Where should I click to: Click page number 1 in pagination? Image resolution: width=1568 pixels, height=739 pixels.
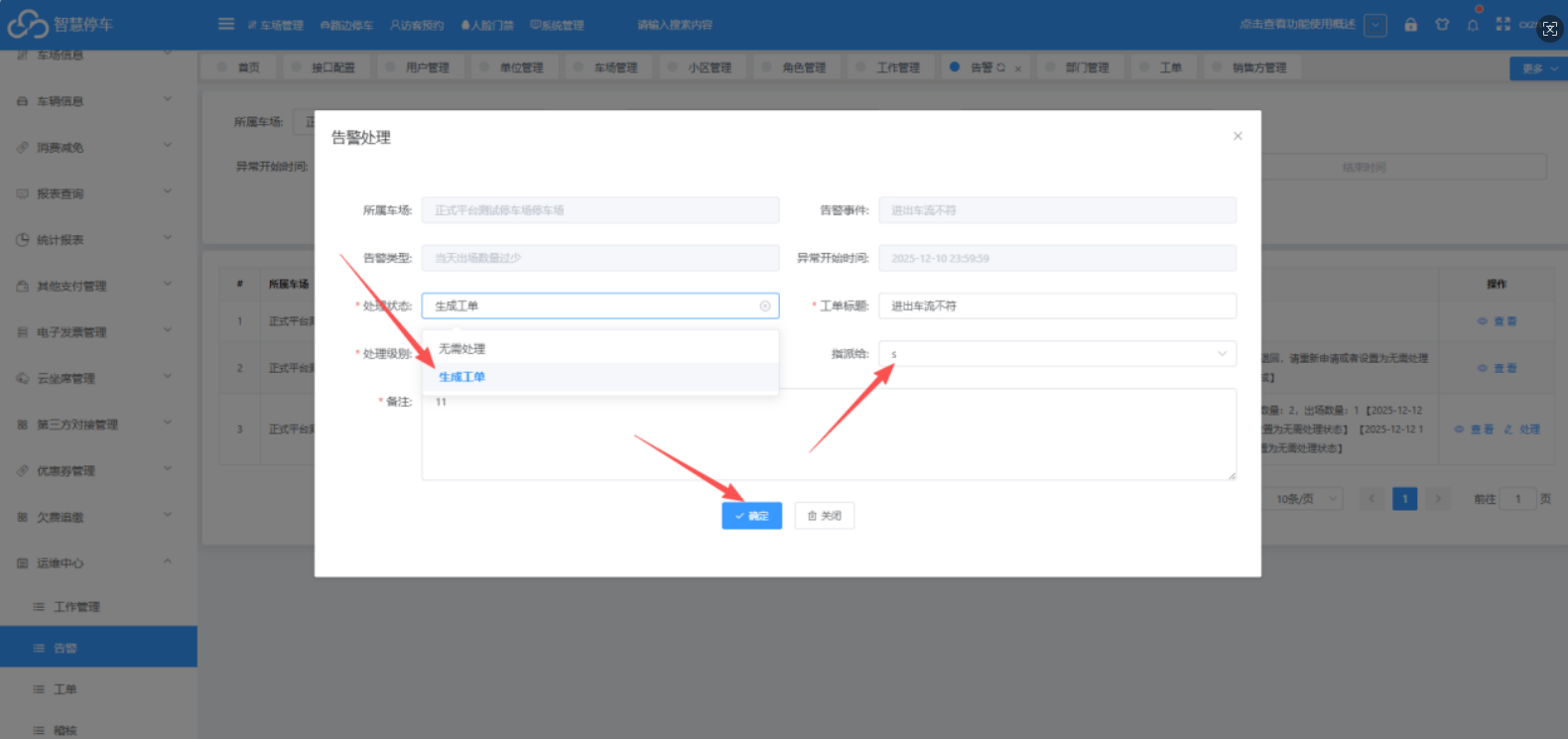point(1404,499)
